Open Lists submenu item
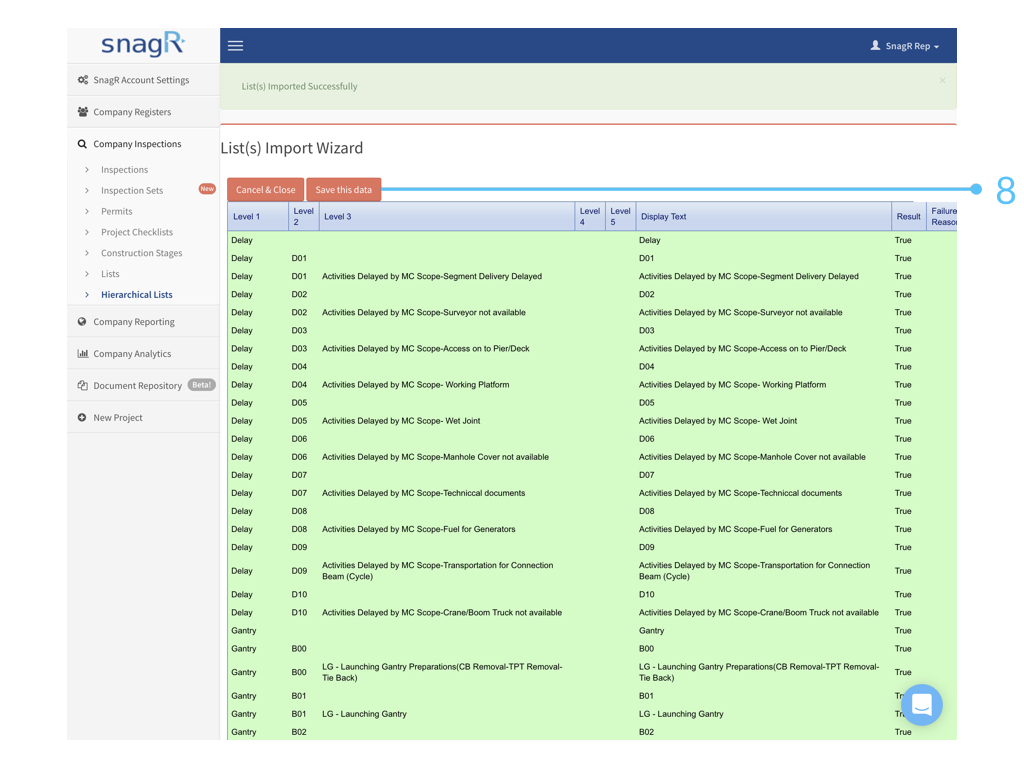The image size is (1024, 768). pyautogui.click(x=110, y=274)
